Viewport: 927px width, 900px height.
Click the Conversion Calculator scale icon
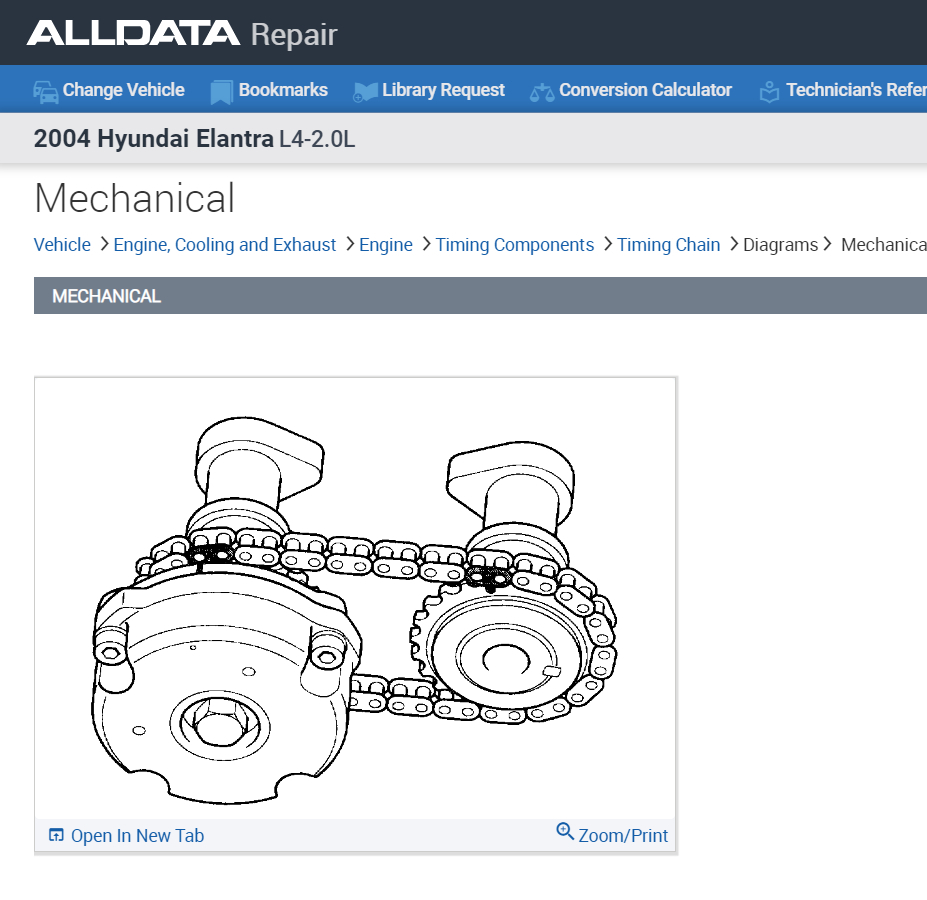[x=542, y=93]
